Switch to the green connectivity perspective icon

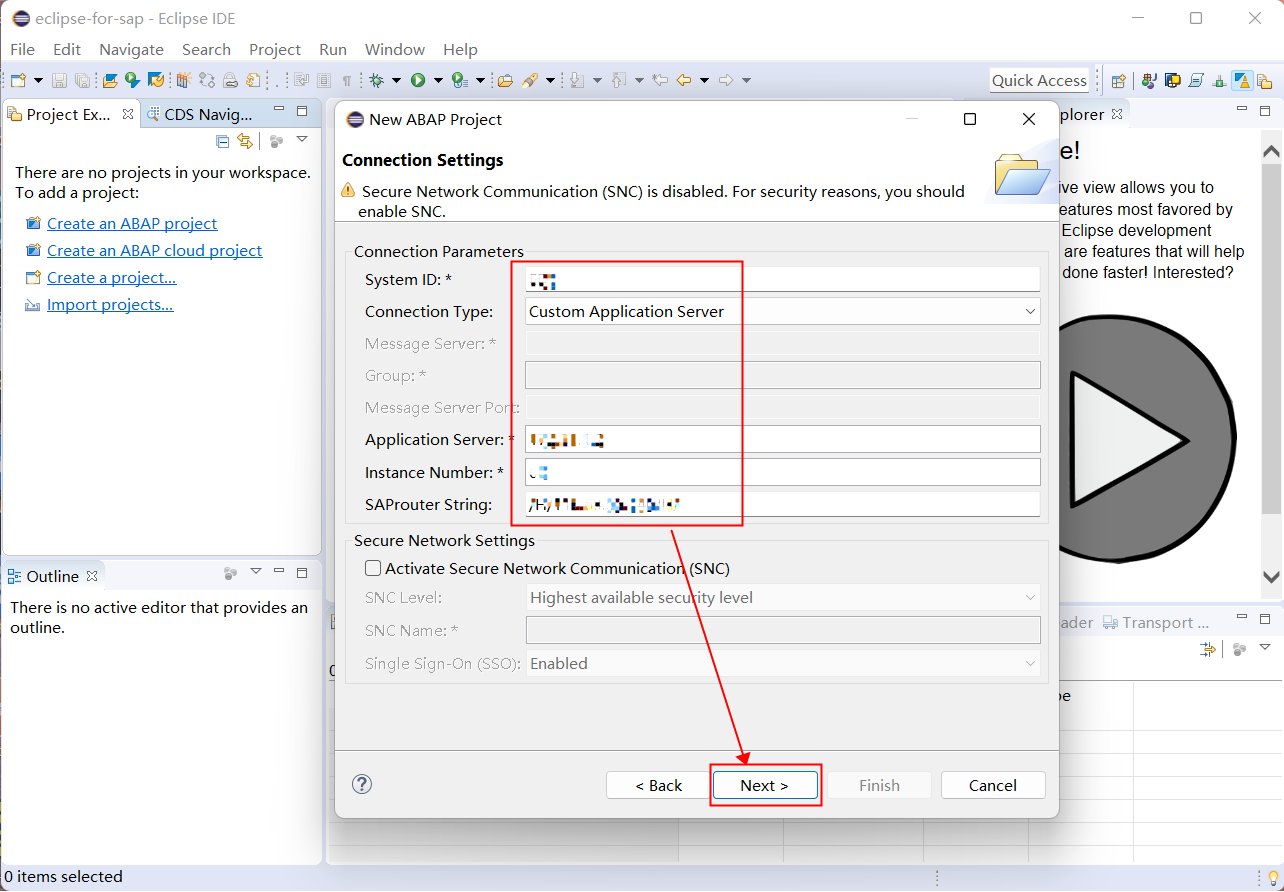(x=1219, y=81)
